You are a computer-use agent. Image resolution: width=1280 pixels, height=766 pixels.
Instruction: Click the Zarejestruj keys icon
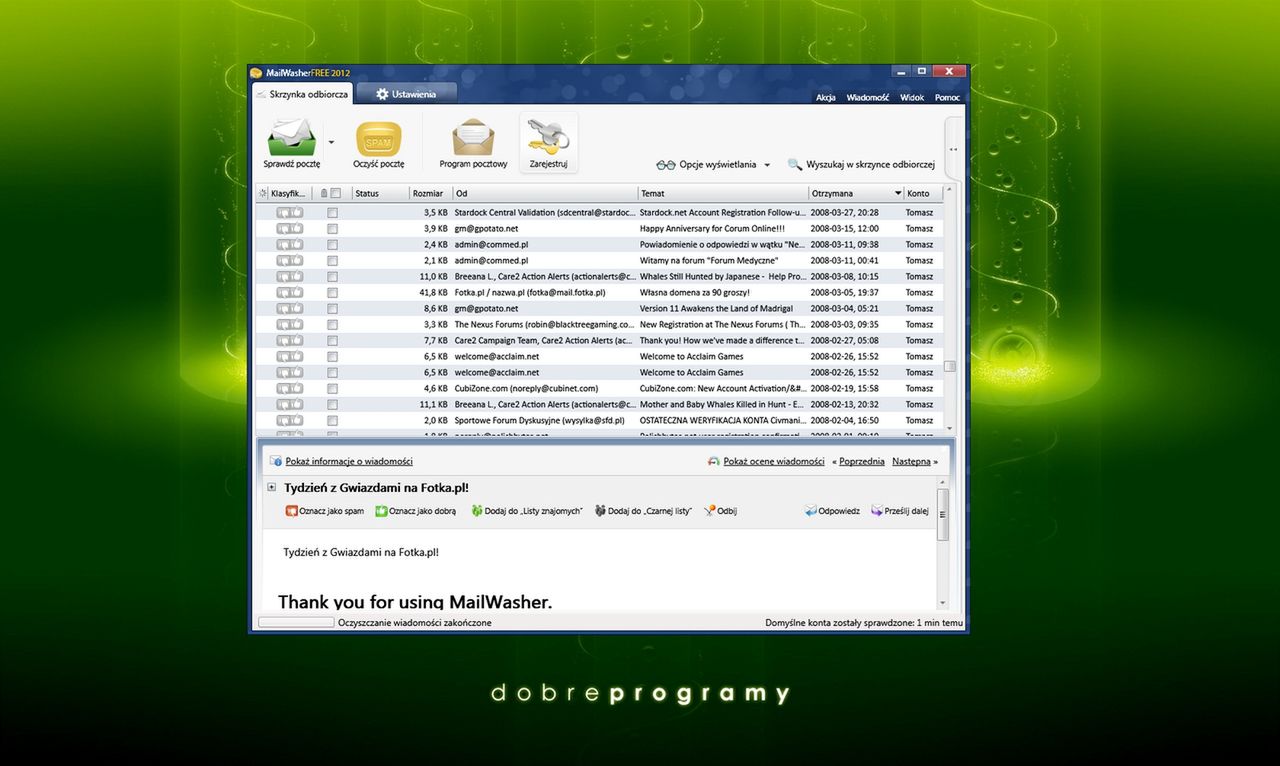click(547, 136)
